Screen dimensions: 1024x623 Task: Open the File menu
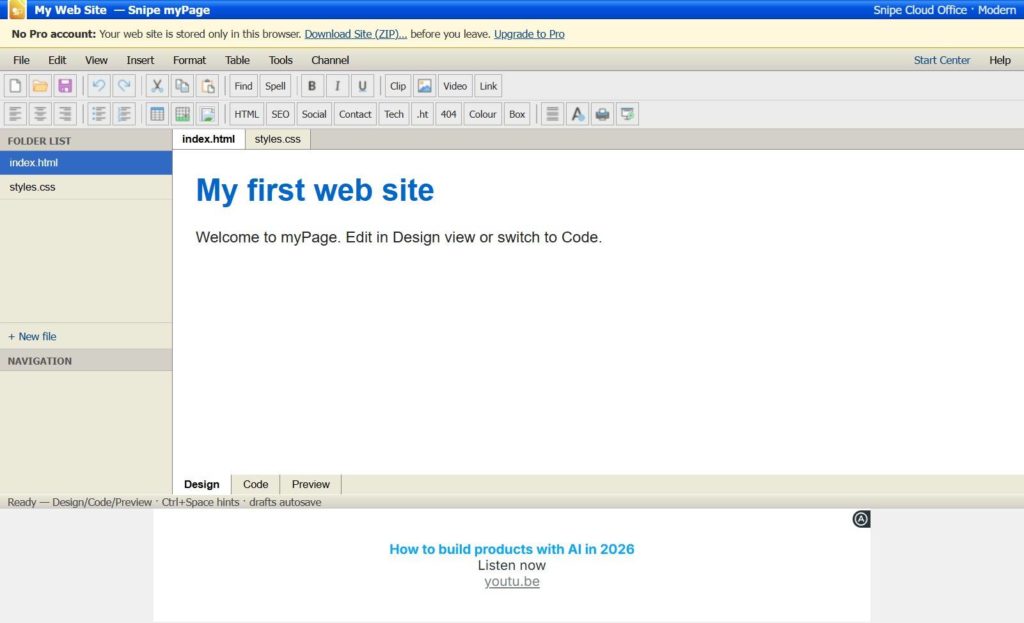[22, 60]
